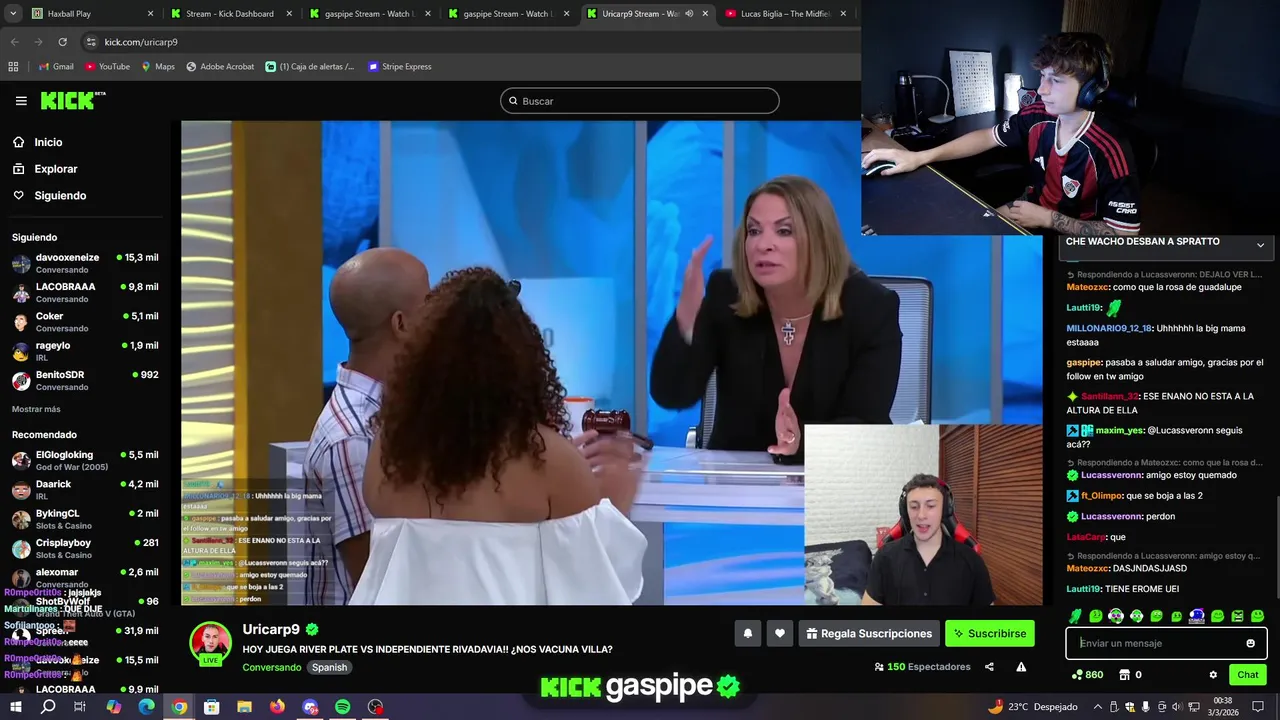1280x720 pixels.
Task: Reload the page with browser refresh button
Action: [x=62, y=42]
